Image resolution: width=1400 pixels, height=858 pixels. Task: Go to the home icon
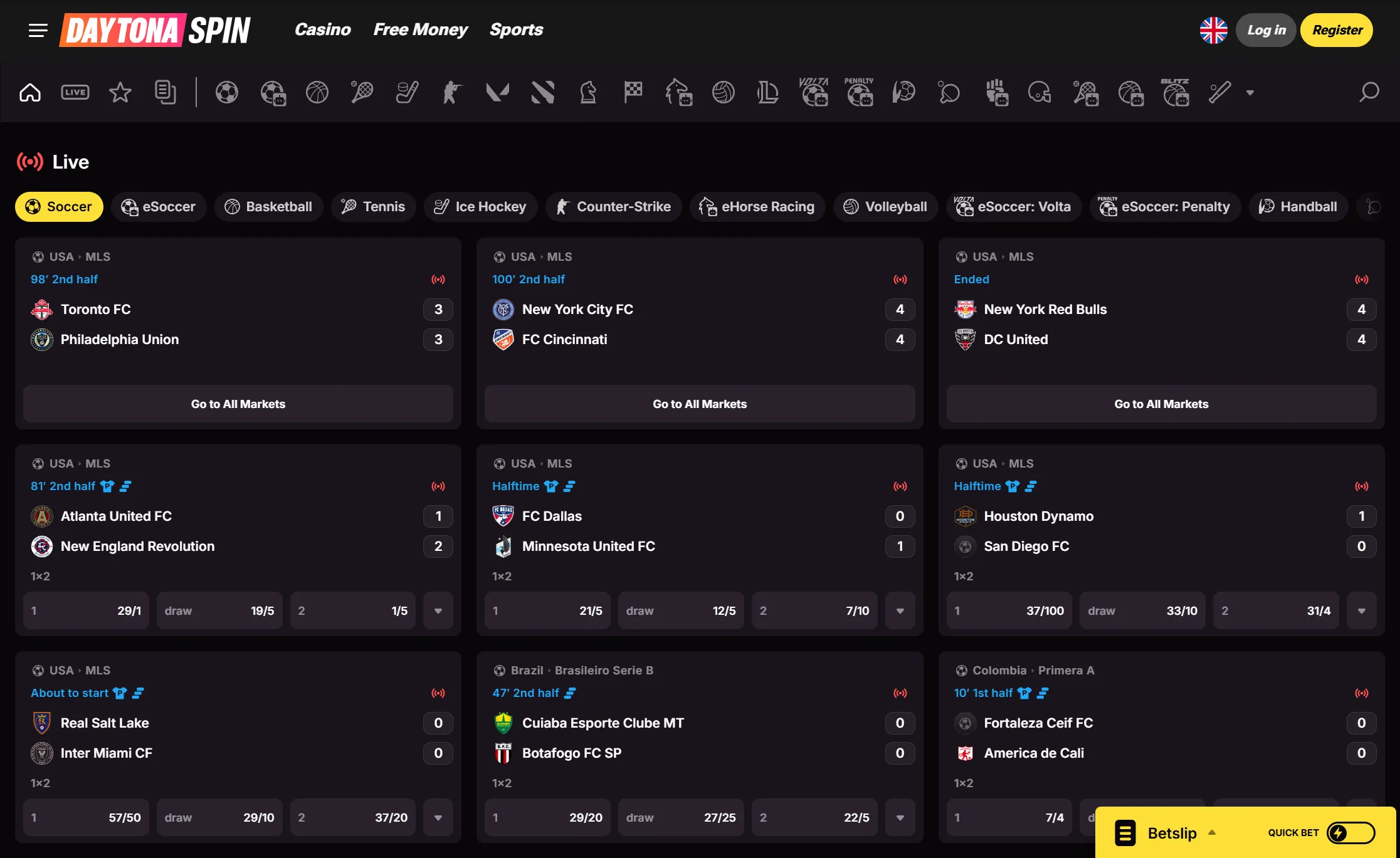point(30,93)
